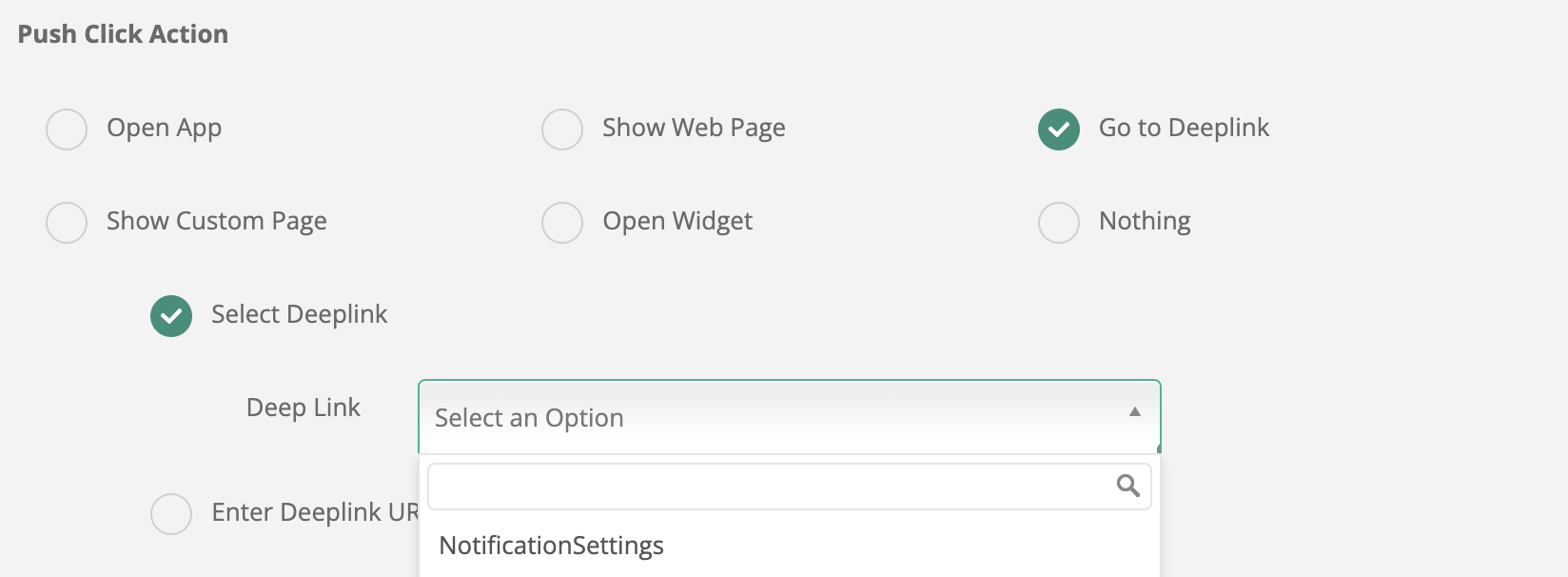Click the "Nothing" label text

pos(1145,221)
